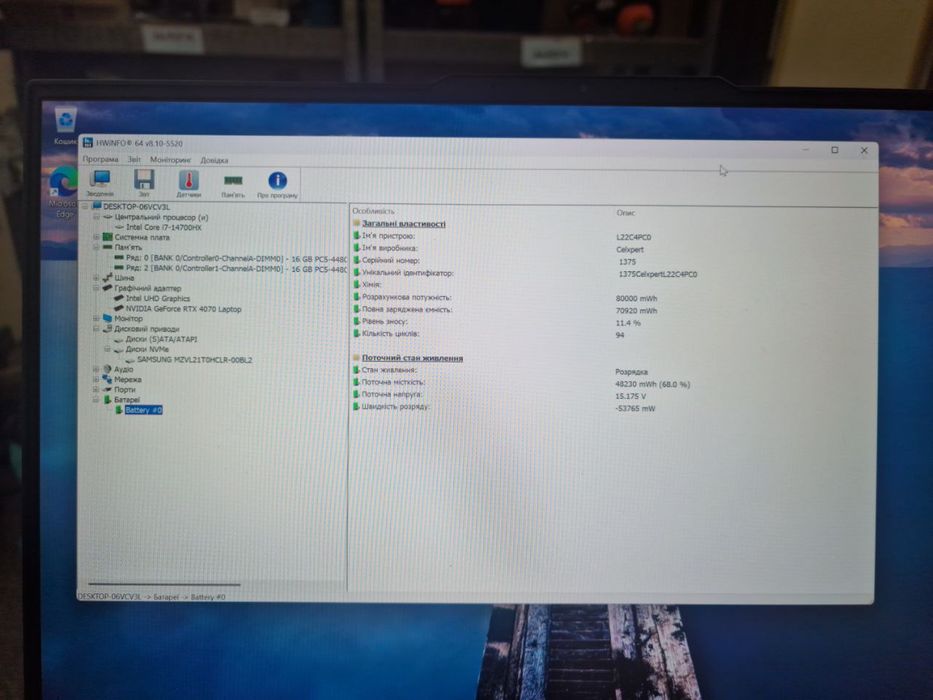Click the 15.175 V voltage value
This screenshot has height=700, width=933.
point(630,396)
